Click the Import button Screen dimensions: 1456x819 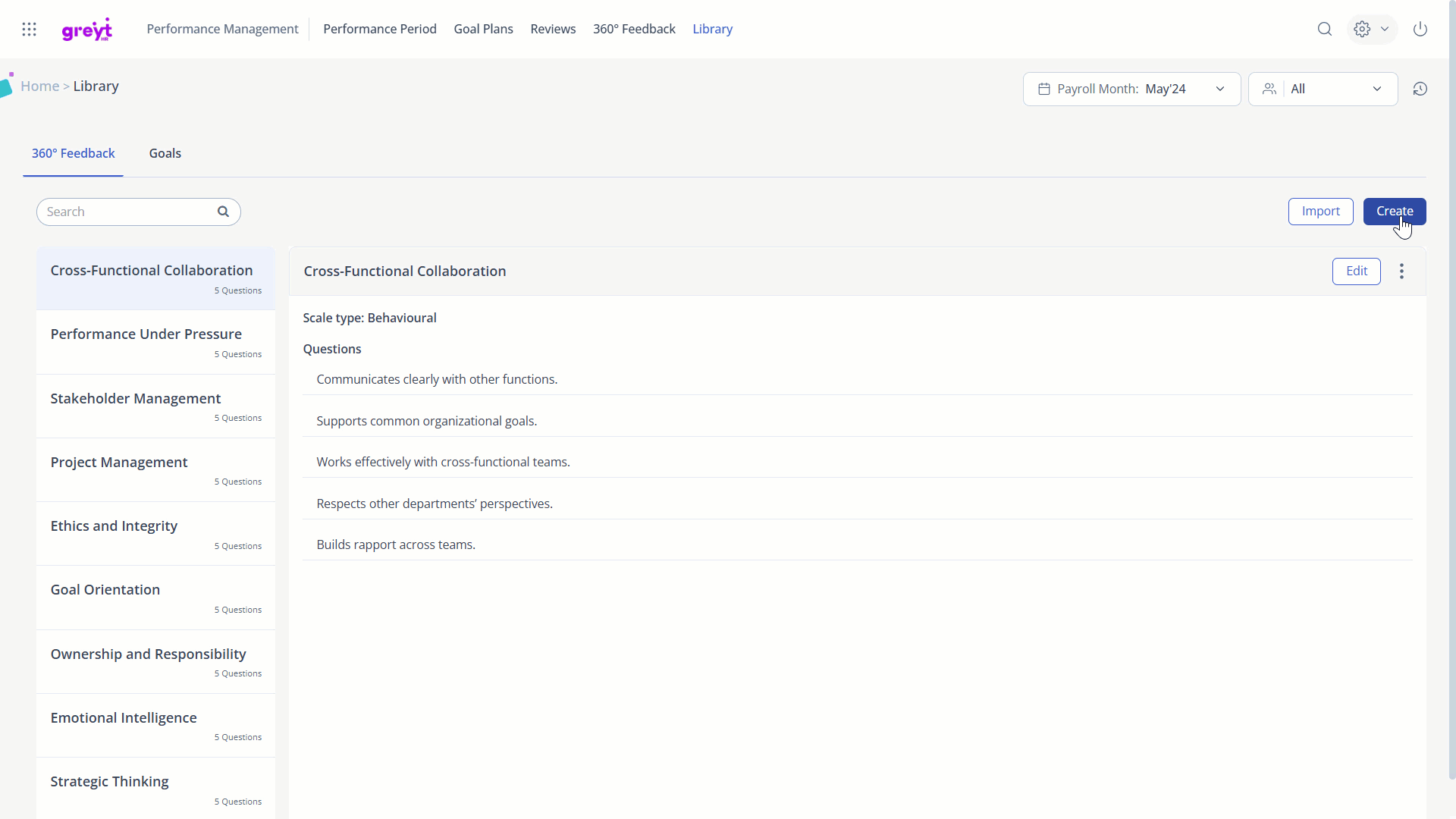[1319, 212]
